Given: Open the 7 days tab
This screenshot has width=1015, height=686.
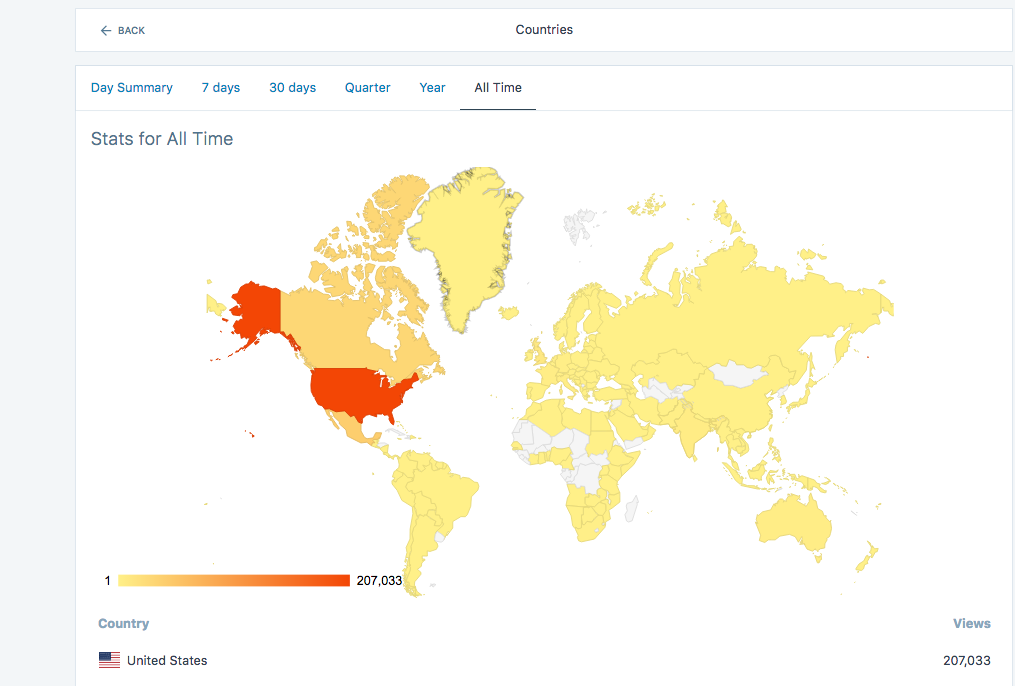Looking at the screenshot, I should [220, 88].
